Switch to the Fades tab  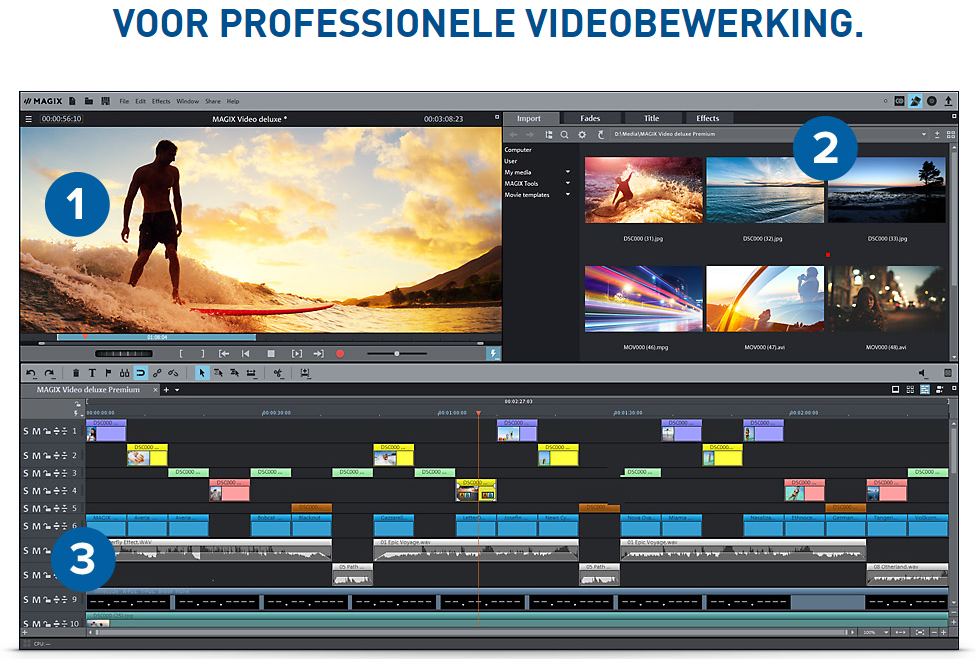590,118
